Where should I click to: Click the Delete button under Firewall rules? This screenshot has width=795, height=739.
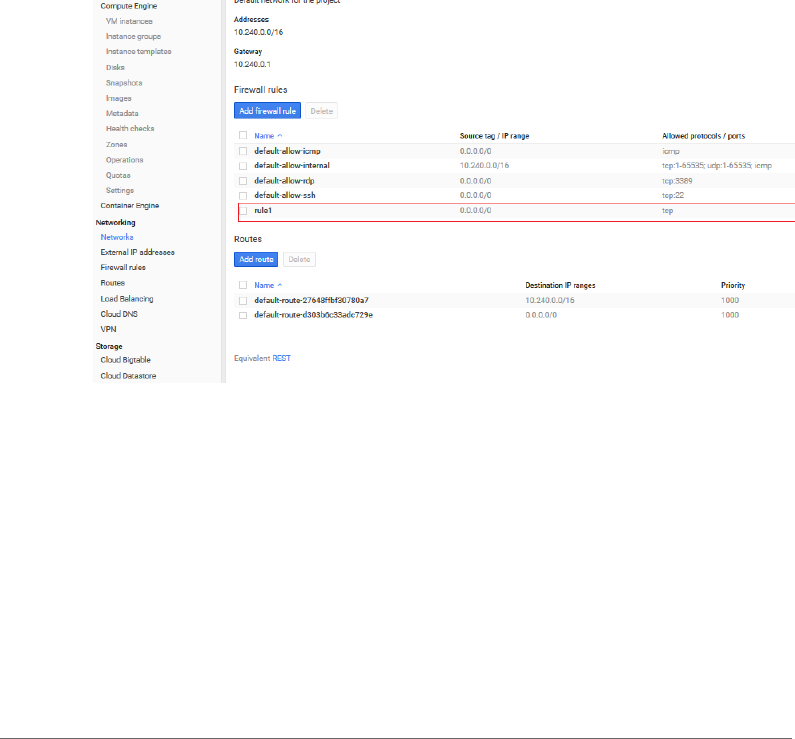321,110
